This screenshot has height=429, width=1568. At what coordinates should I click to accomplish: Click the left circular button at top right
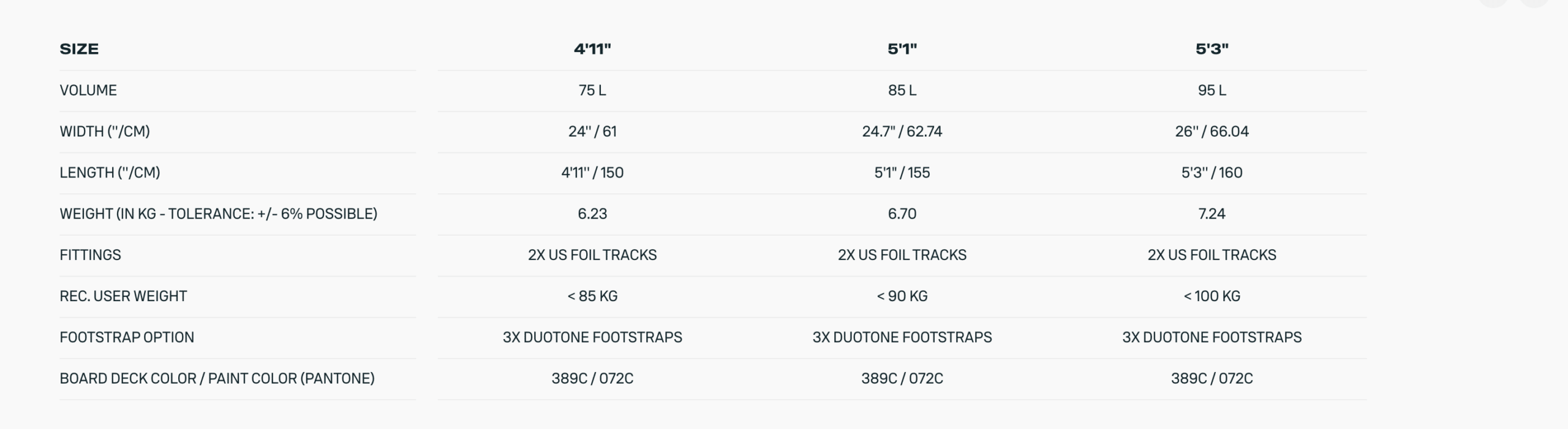click(x=1494, y=2)
